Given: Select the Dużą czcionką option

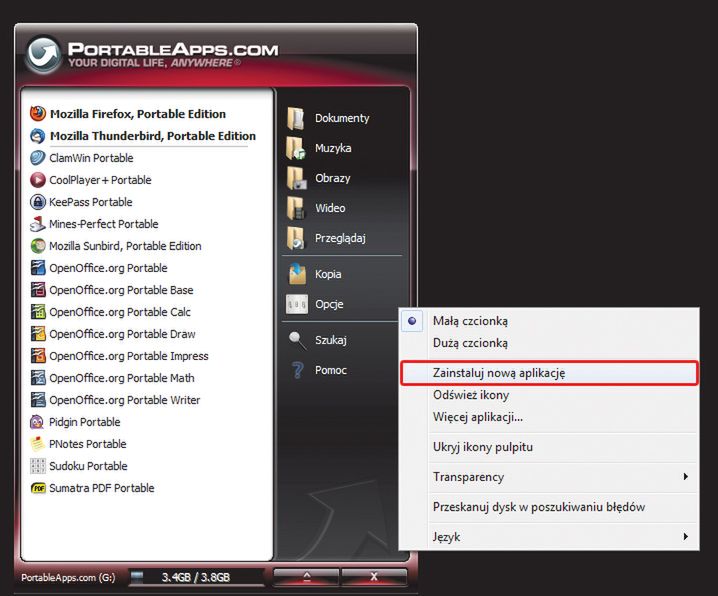Looking at the screenshot, I should click(x=470, y=343).
